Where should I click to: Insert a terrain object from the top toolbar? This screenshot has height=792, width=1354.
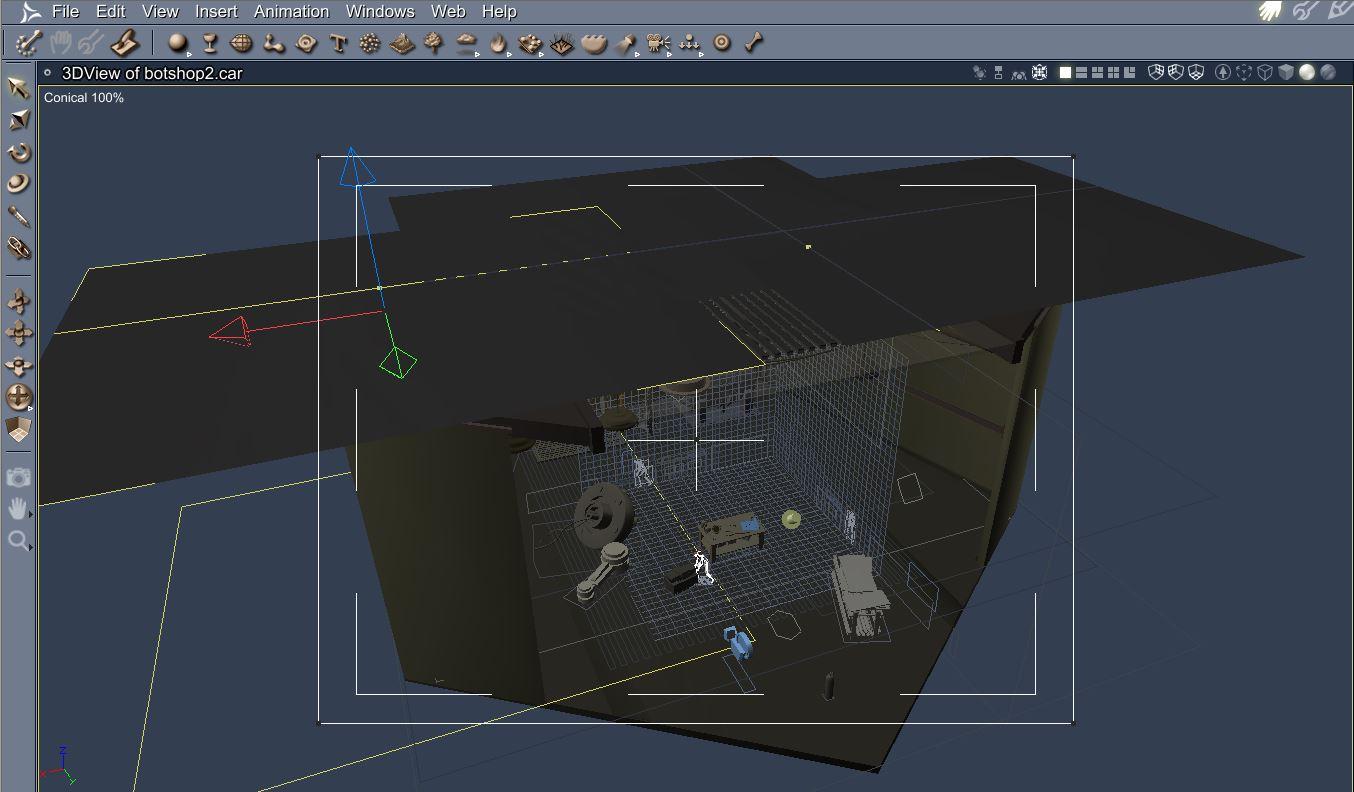[402, 43]
